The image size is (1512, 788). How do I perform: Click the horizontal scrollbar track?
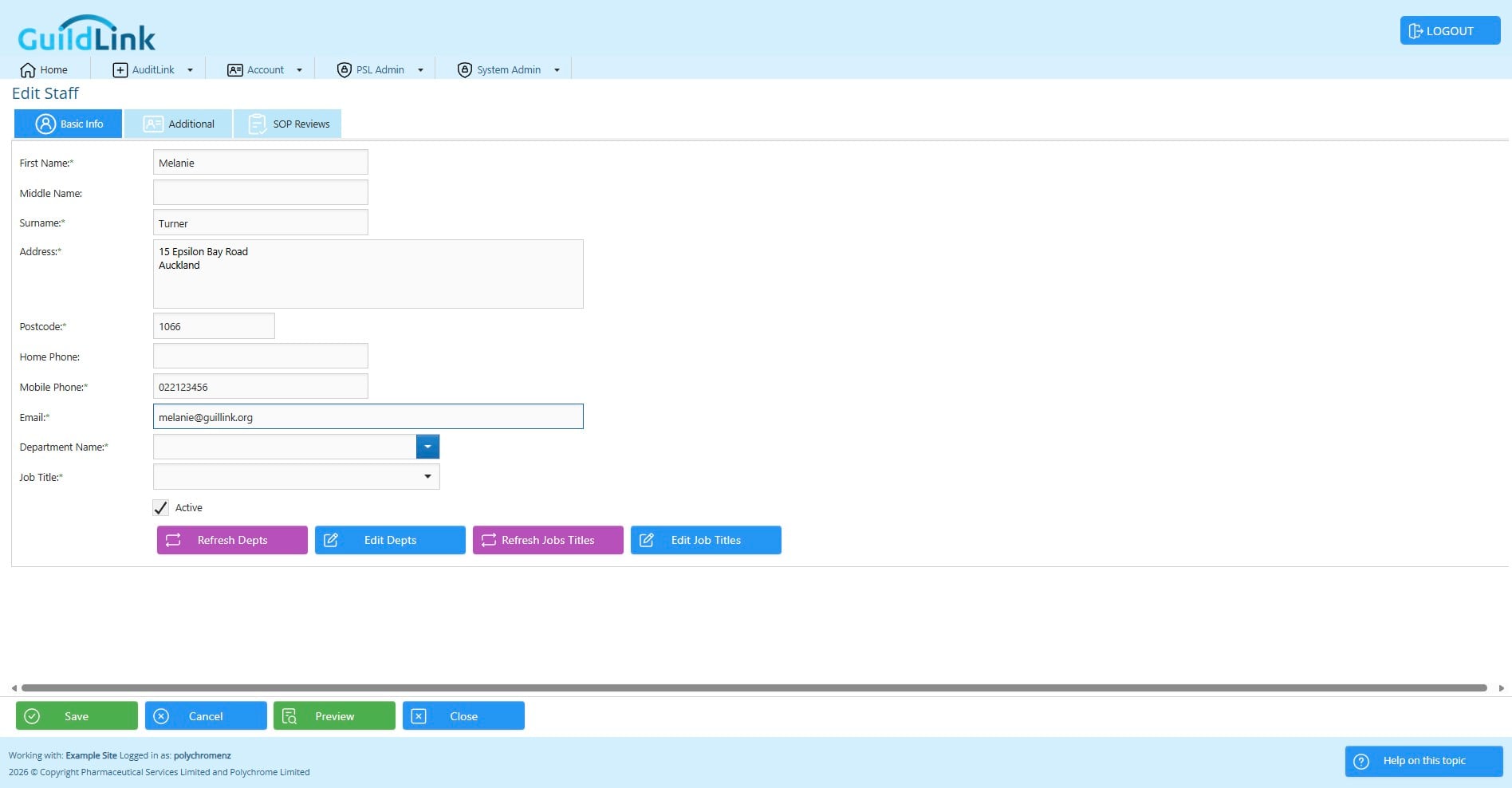point(754,688)
